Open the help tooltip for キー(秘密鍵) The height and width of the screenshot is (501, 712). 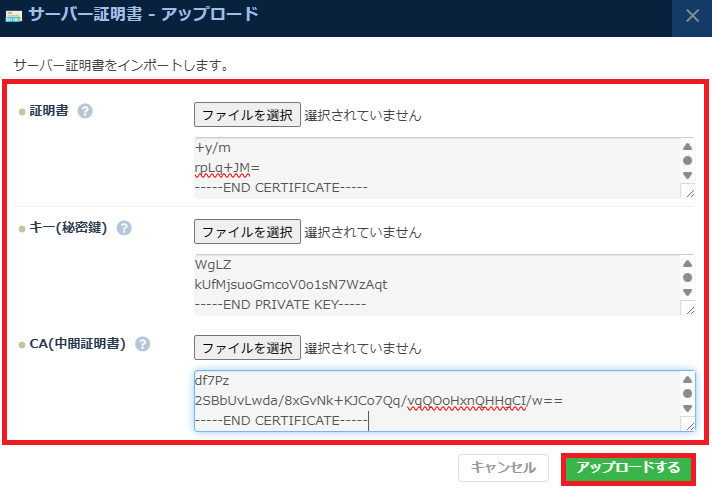tap(124, 227)
